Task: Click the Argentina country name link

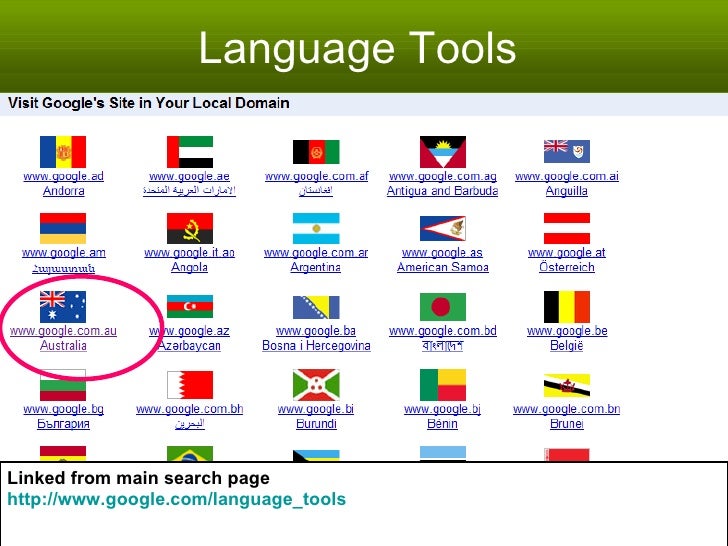Action: coord(316,267)
